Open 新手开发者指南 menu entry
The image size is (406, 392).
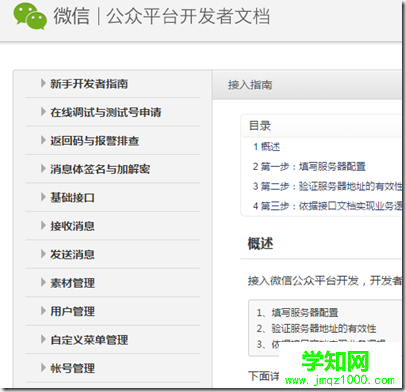89,84
